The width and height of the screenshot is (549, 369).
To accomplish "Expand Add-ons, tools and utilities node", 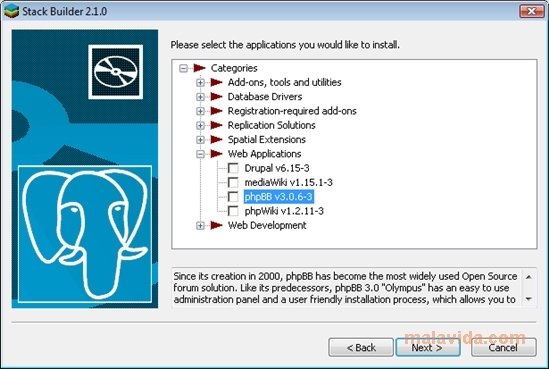I will [200, 82].
